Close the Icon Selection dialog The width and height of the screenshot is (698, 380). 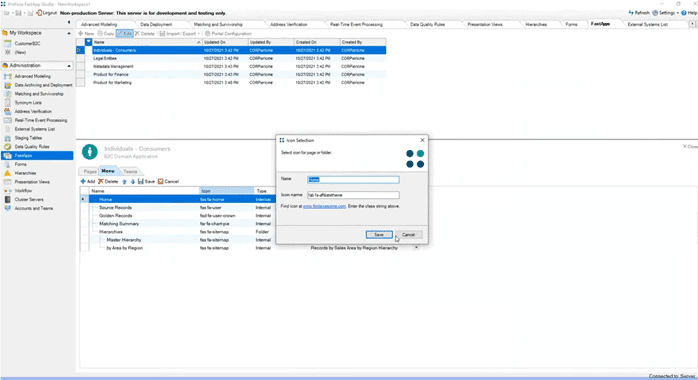point(422,140)
